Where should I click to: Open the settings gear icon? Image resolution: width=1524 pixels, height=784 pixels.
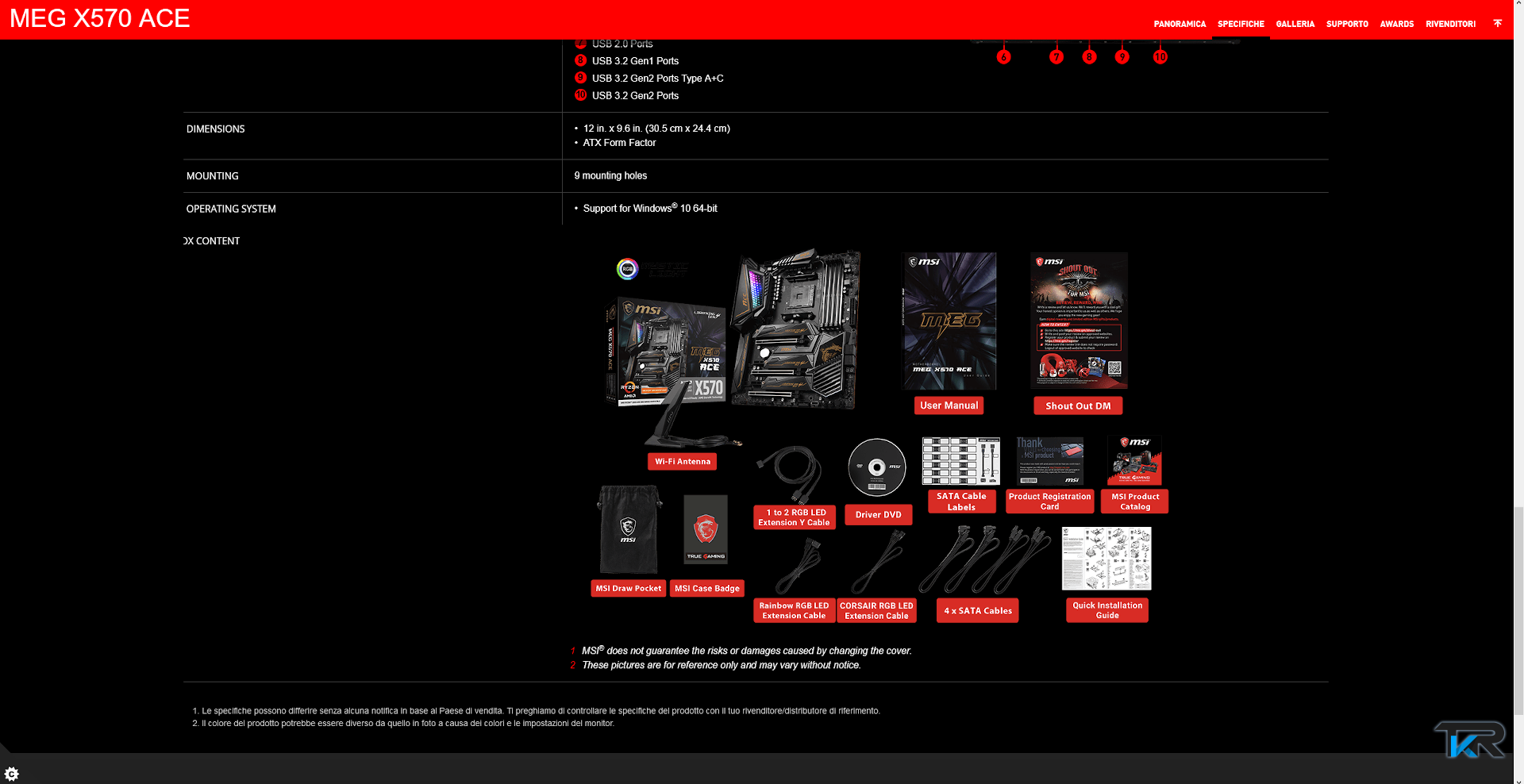tap(12, 774)
